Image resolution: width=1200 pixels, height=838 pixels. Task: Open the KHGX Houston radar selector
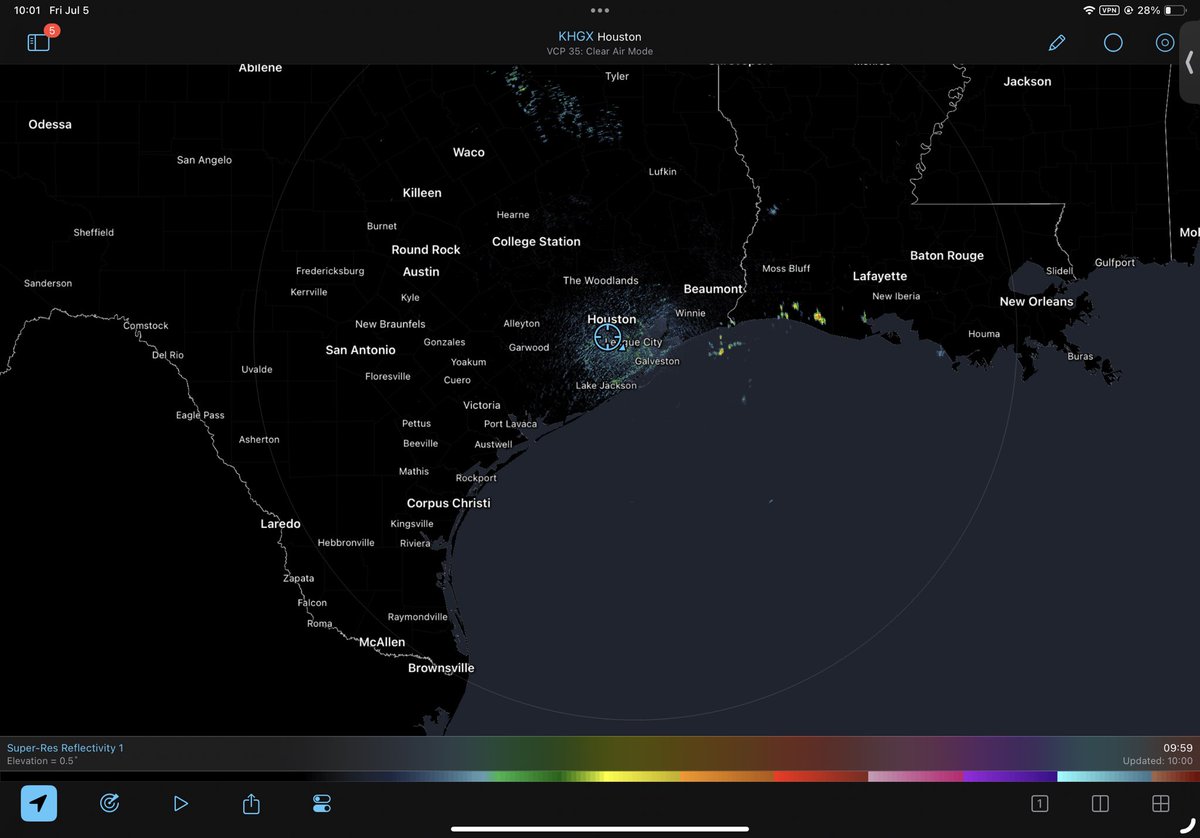pos(599,36)
